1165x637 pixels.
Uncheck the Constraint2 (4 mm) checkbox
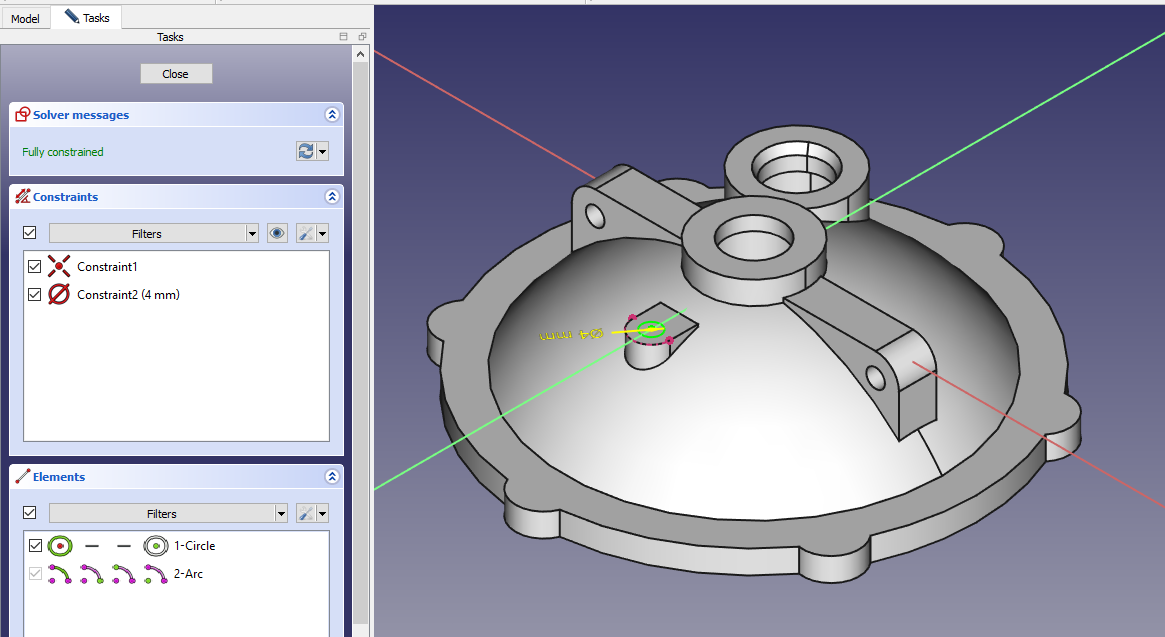[x=35, y=295]
